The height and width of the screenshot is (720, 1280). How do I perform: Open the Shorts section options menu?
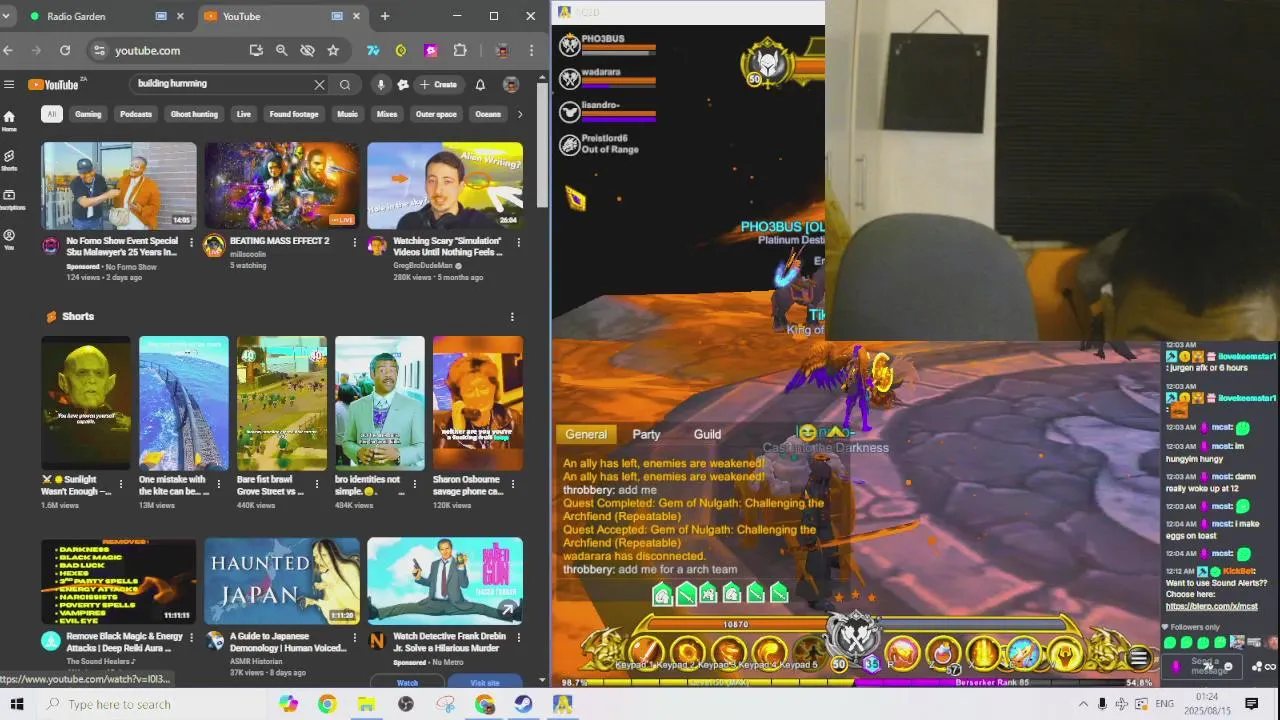pos(512,317)
